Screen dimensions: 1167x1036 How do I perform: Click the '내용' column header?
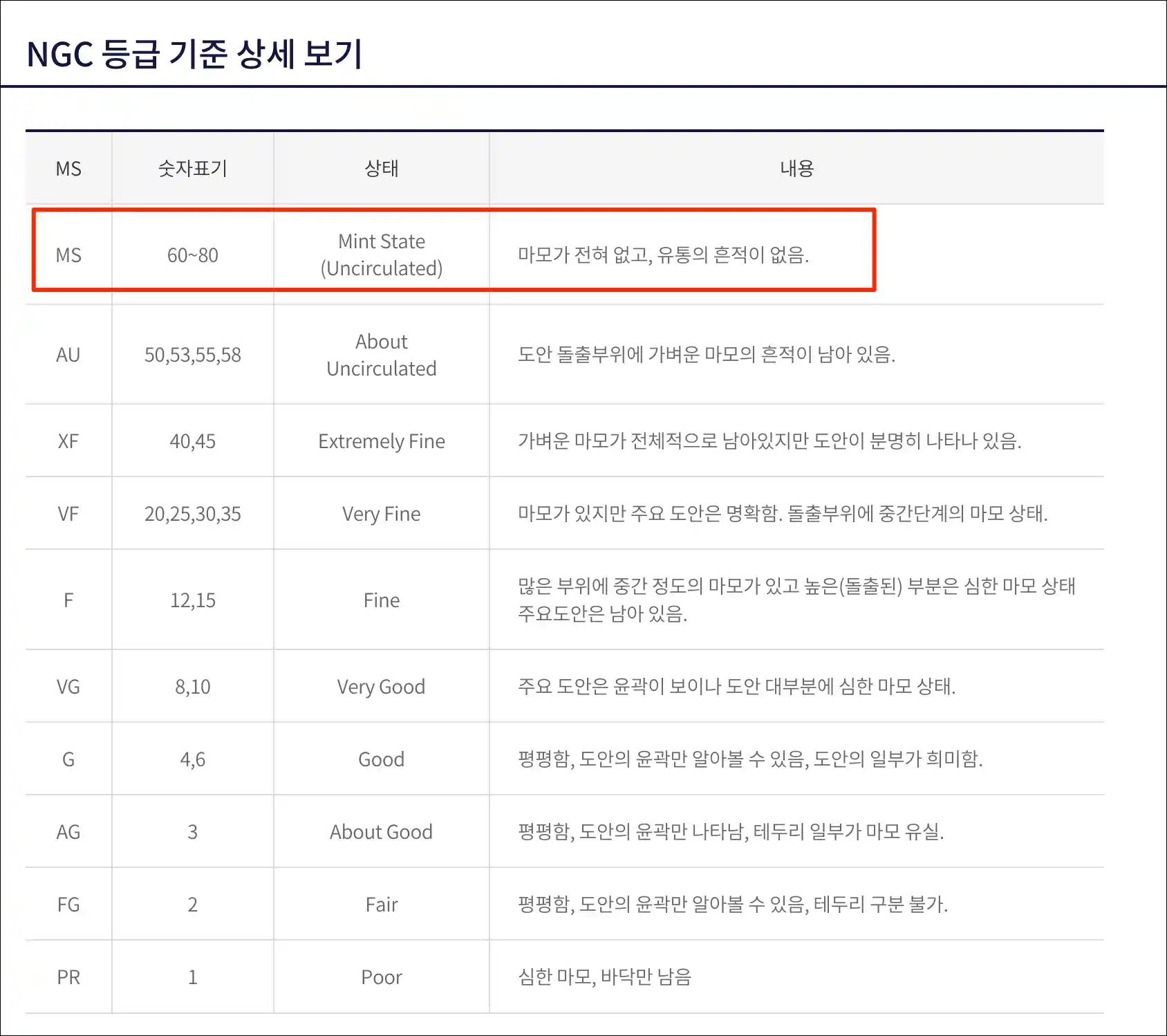(x=797, y=168)
